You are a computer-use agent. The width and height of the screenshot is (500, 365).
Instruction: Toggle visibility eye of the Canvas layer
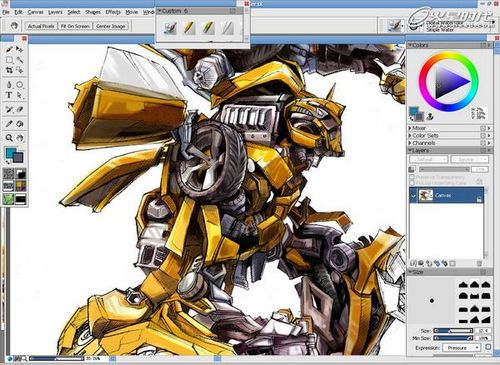coord(413,195)
